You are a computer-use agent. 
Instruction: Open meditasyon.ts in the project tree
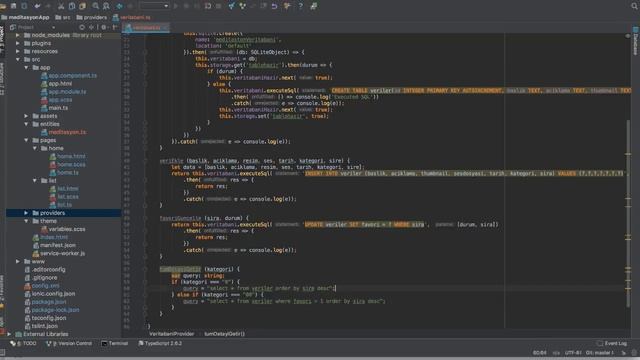click(x=67, y=132)
